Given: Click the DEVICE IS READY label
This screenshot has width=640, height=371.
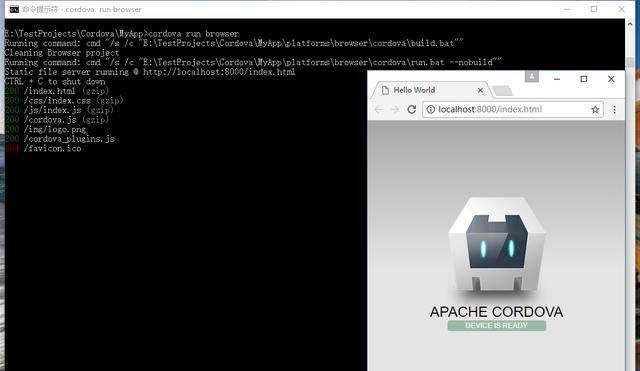Looking at the screenshot, I should [497, 326].
